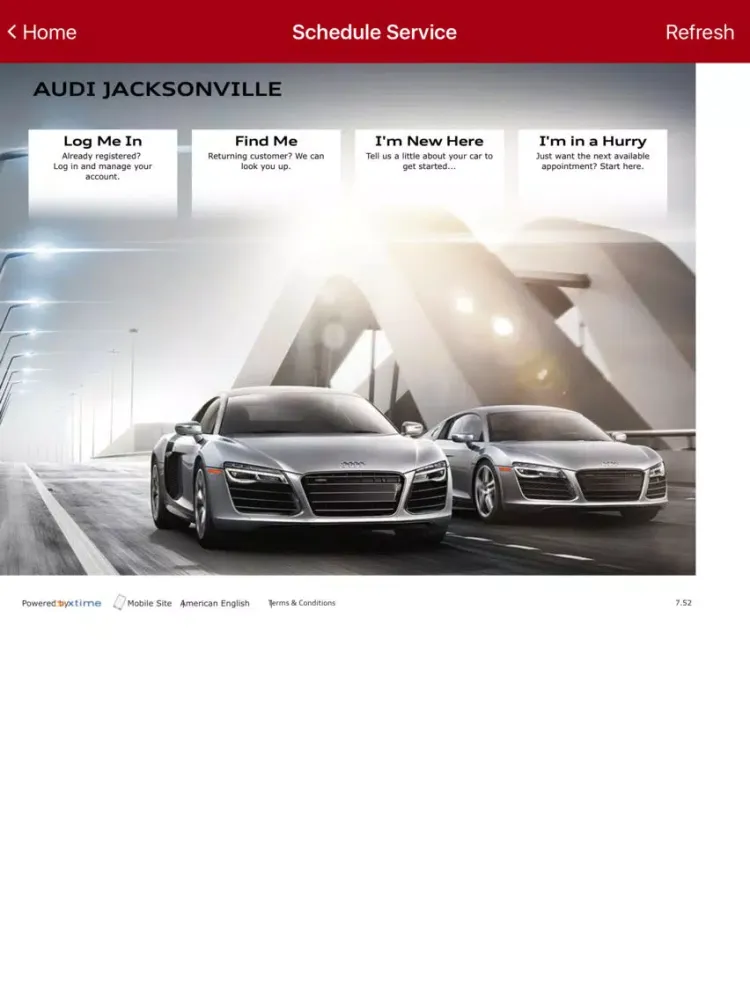Open the Mobile Site link

coord(149,603)
